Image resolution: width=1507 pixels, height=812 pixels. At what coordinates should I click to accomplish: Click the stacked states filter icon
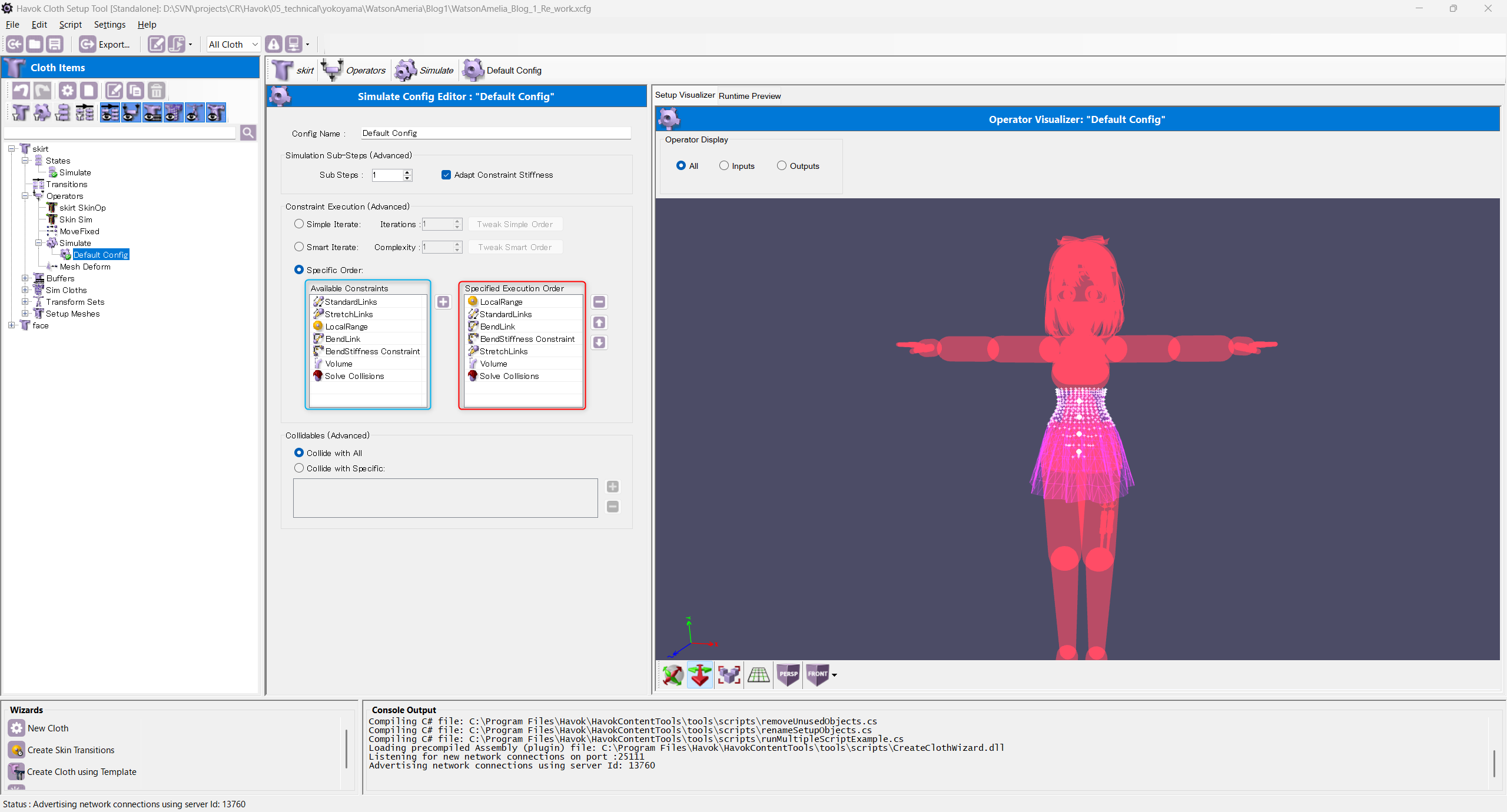tap(63, 112)
